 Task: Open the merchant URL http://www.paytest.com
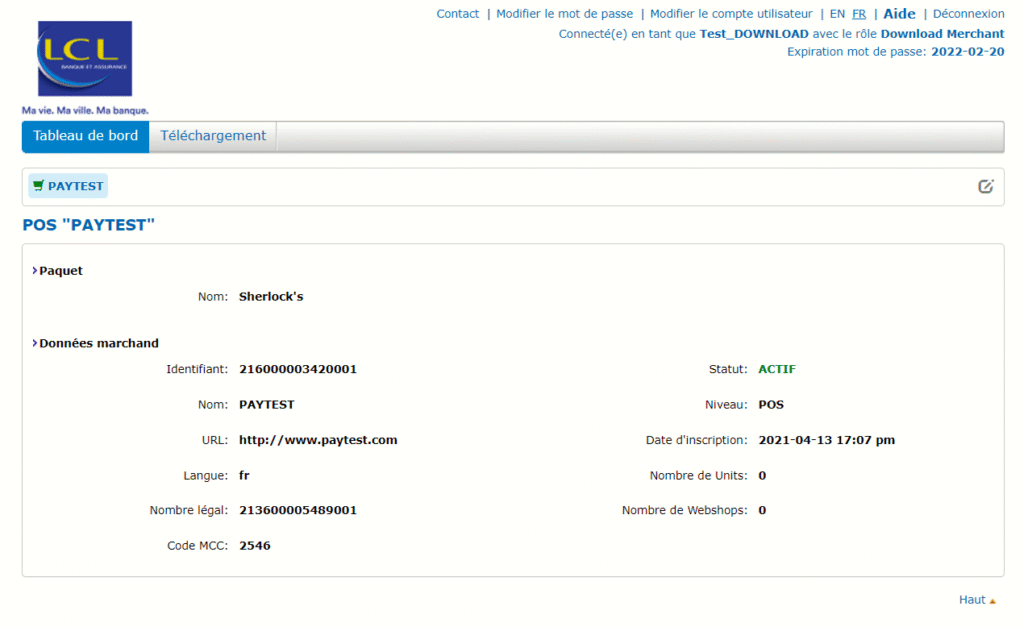317,439
